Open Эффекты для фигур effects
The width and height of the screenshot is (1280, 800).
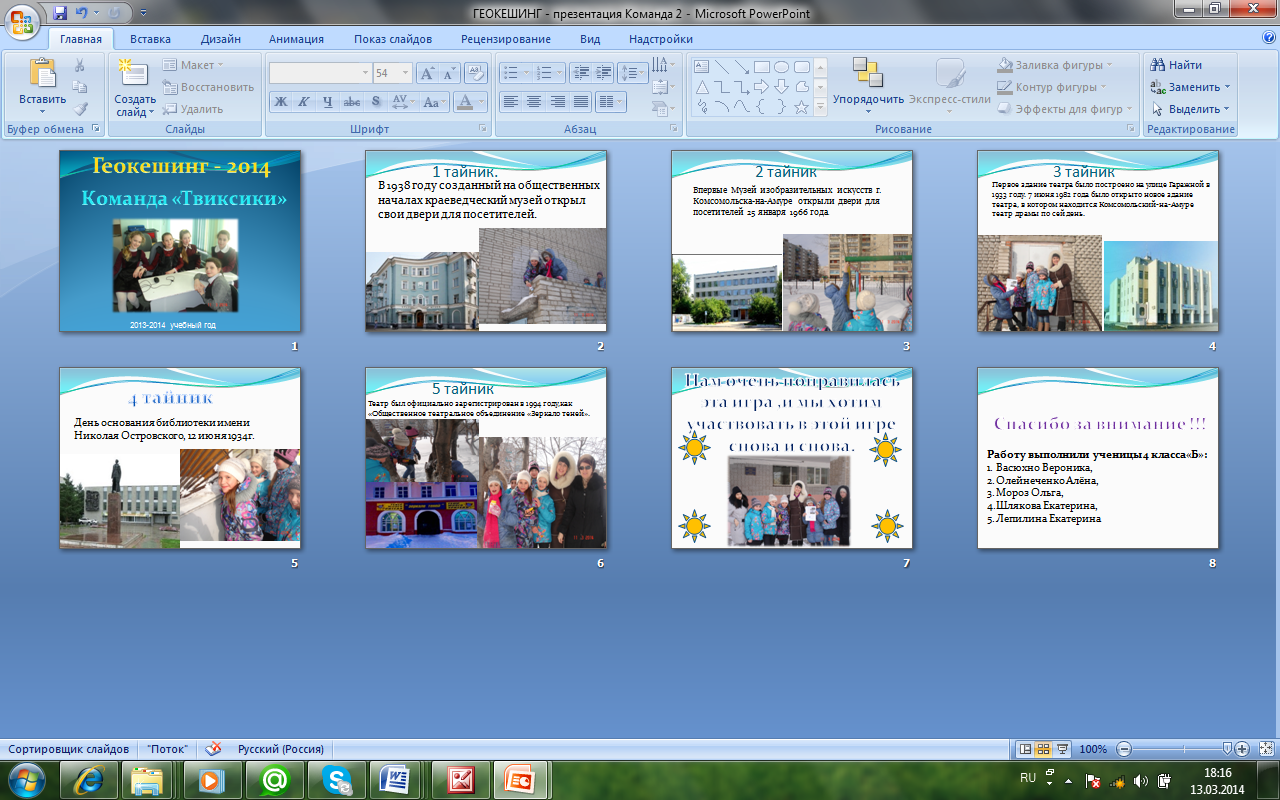click(1066, 109)
